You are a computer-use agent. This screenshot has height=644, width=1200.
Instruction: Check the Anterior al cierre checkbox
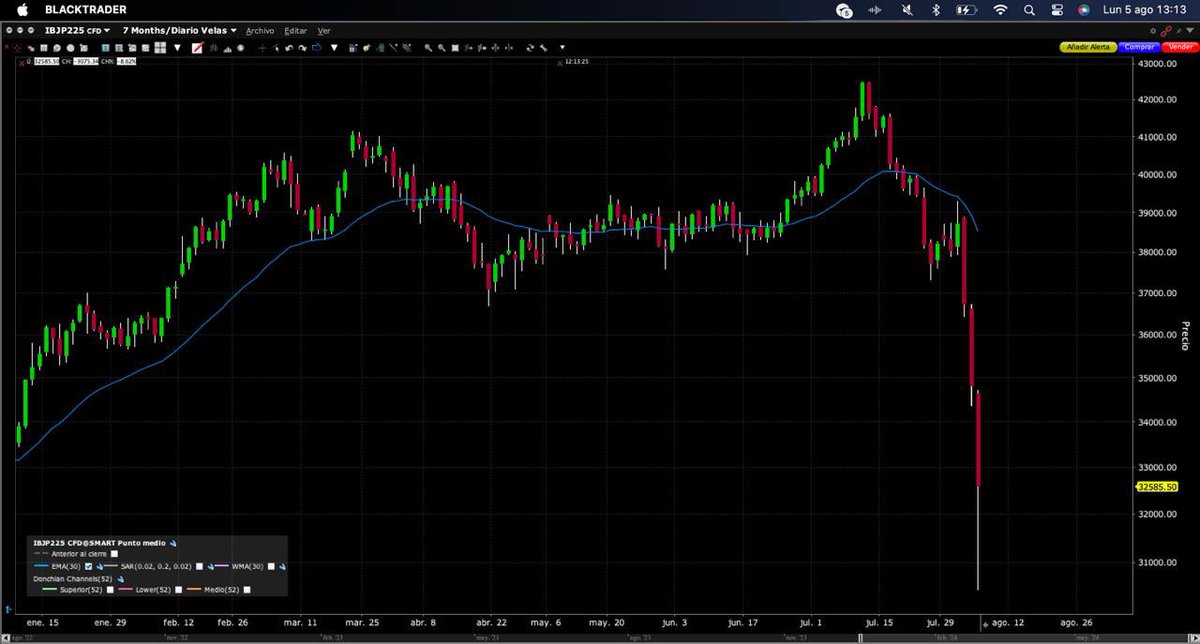pyautogui.click(x=114, y=554)
